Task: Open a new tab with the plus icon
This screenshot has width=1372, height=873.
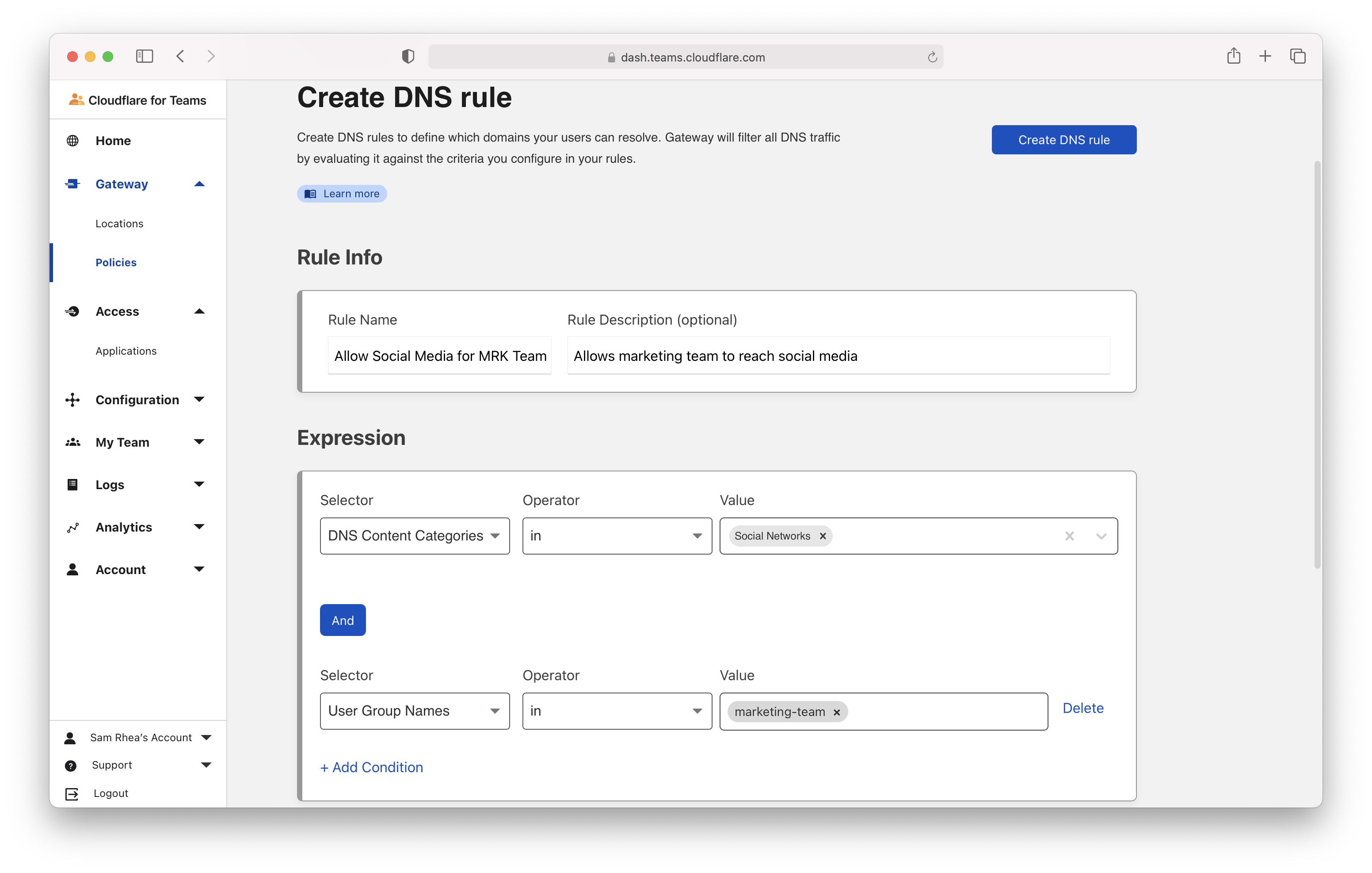Action: click(x=1265, y=56)
